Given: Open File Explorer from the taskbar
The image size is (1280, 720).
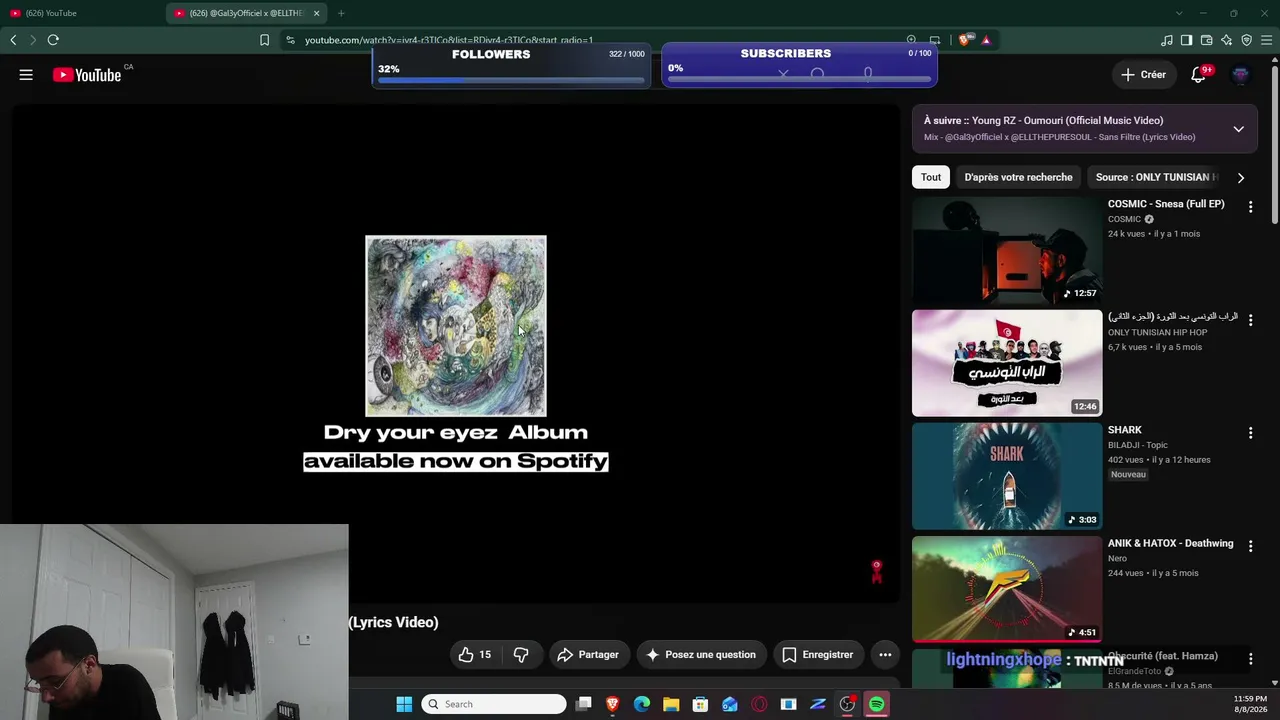Looking at the screenshot, I should coord(671,704).
